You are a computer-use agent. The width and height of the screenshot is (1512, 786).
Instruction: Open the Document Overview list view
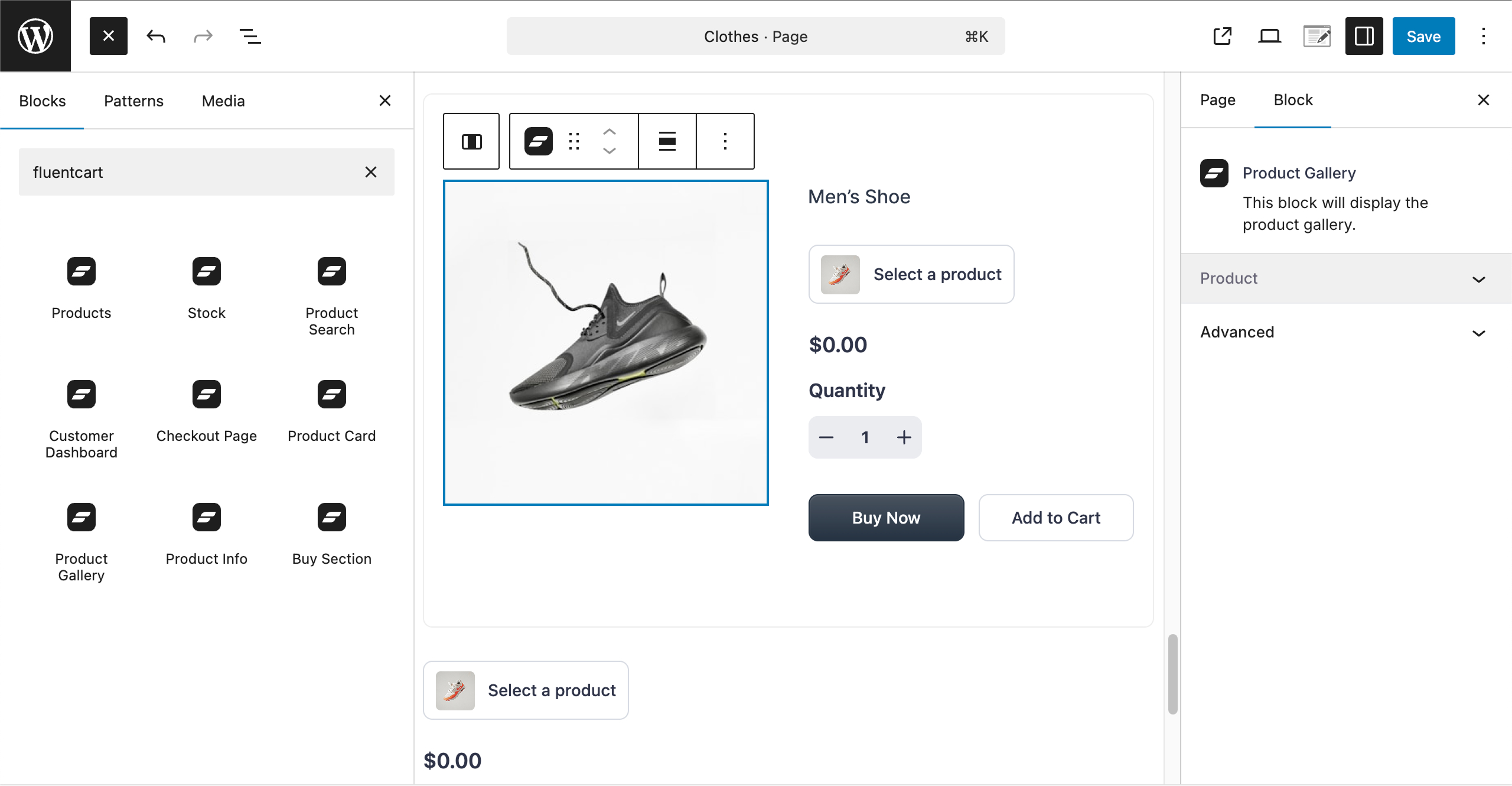coord(250,36)
